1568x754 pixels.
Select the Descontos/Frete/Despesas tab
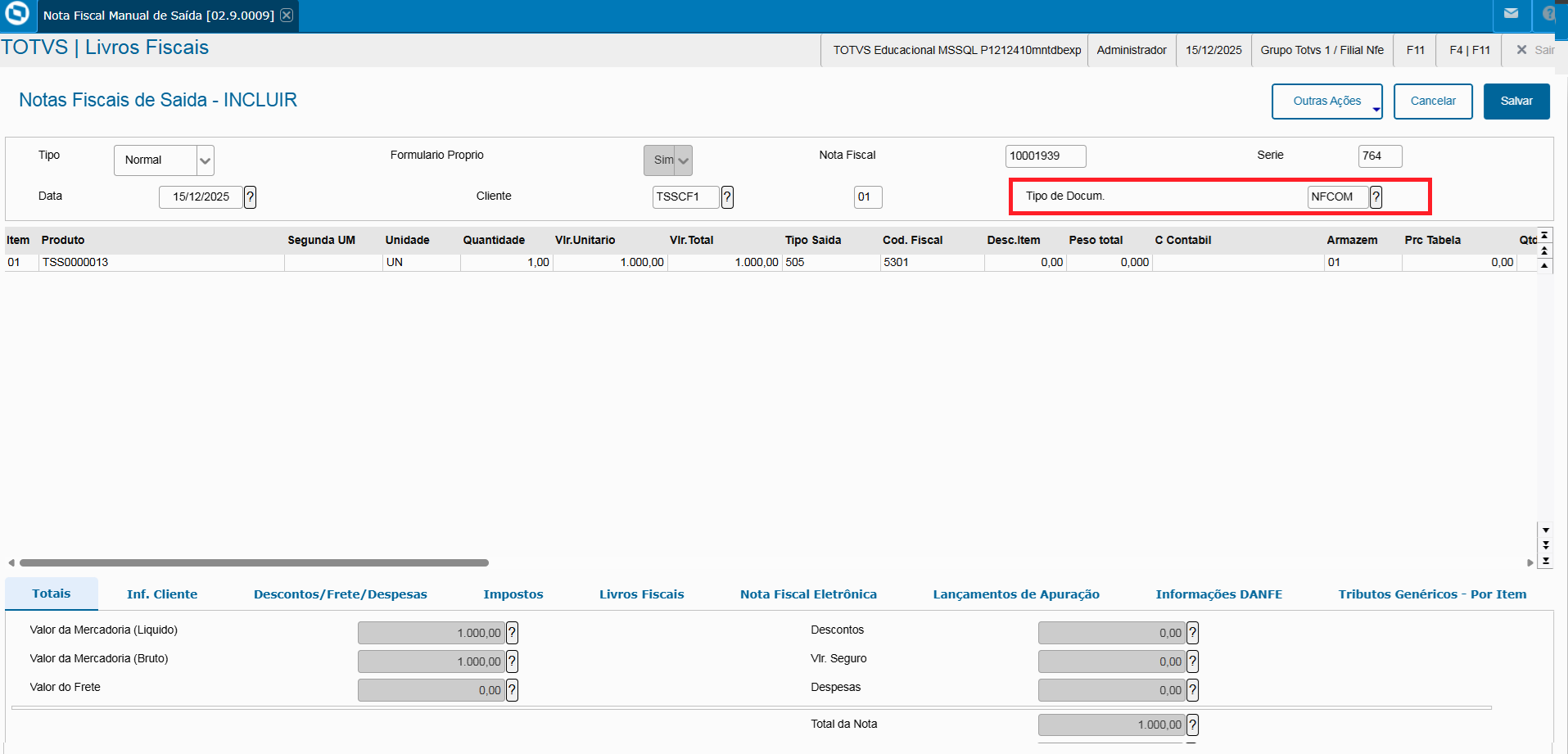(x=341, y=594)
